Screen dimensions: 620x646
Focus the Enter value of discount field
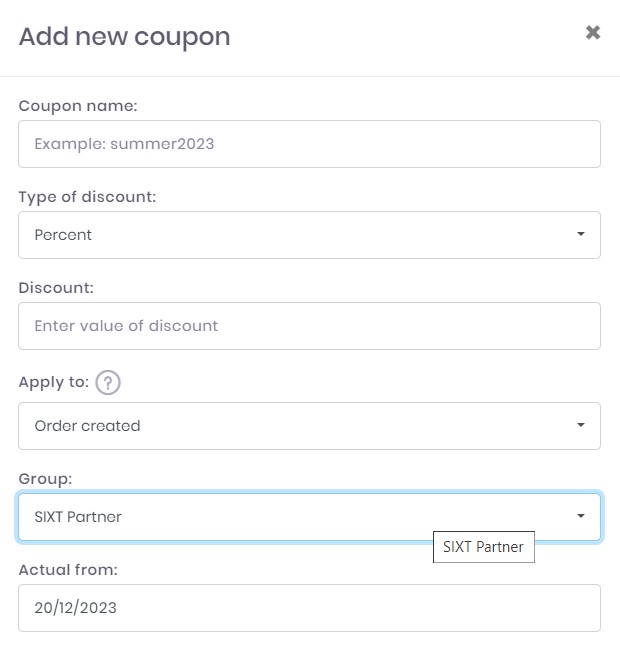click(309, 326)
